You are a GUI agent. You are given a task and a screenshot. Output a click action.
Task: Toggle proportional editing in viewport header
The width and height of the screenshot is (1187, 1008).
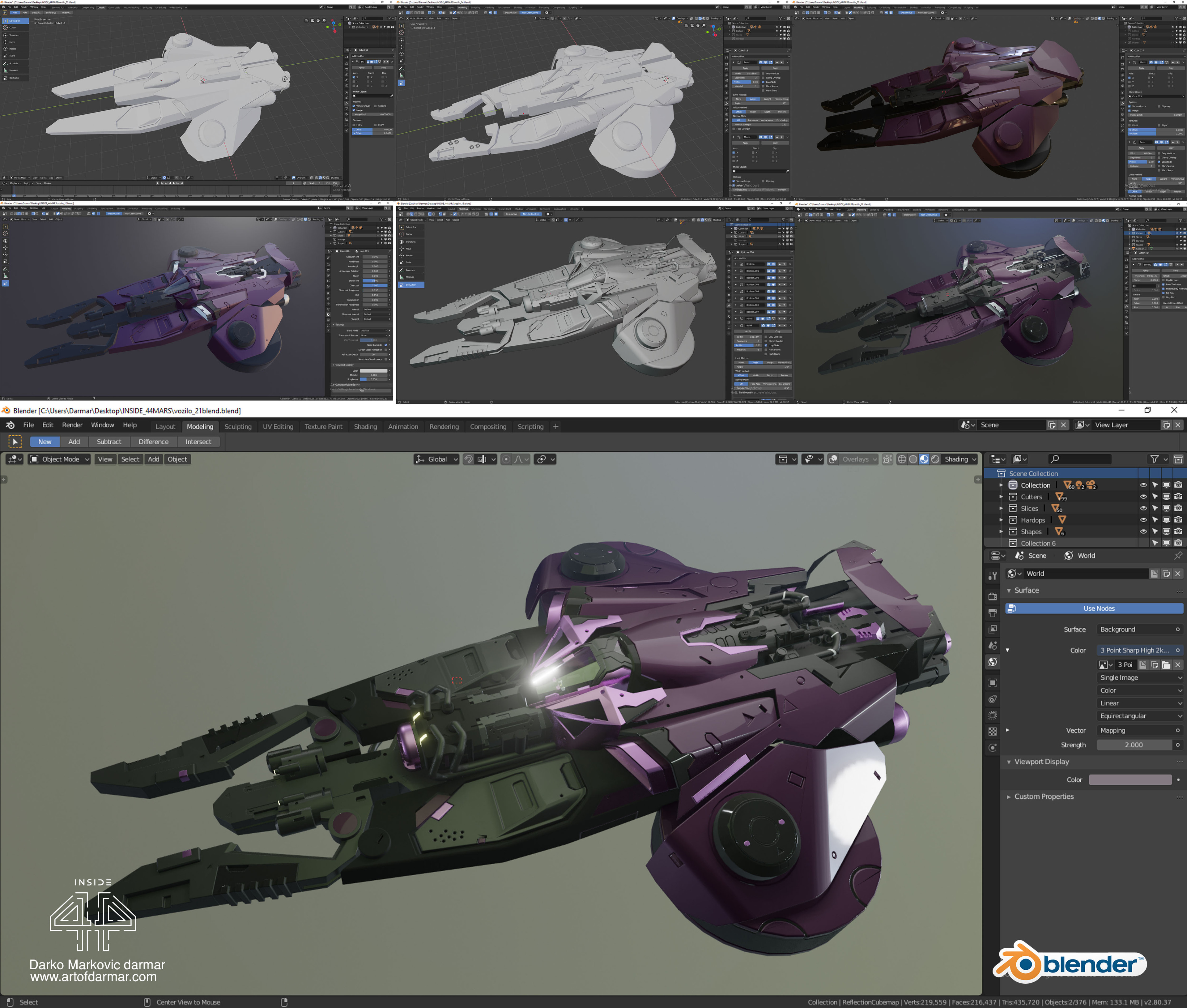coord(506,459)
